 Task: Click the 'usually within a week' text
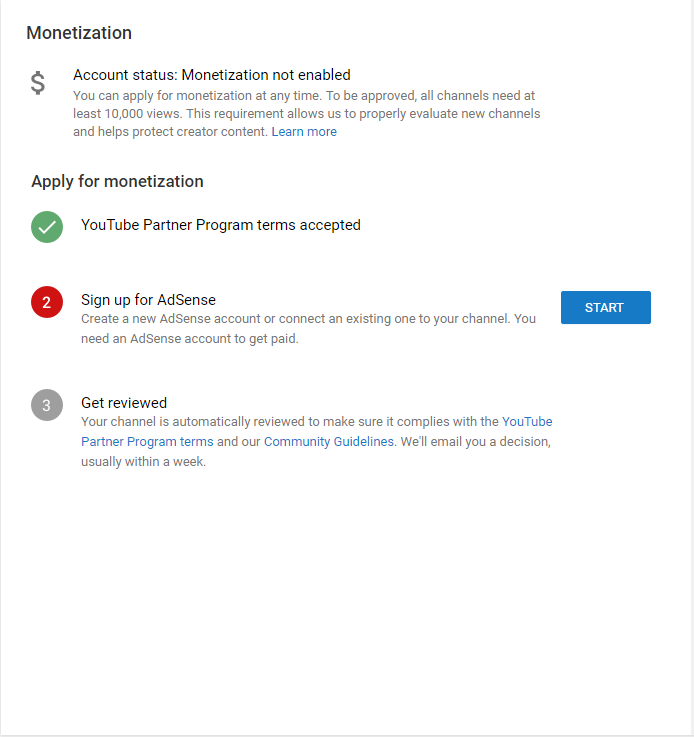[143, 462]
